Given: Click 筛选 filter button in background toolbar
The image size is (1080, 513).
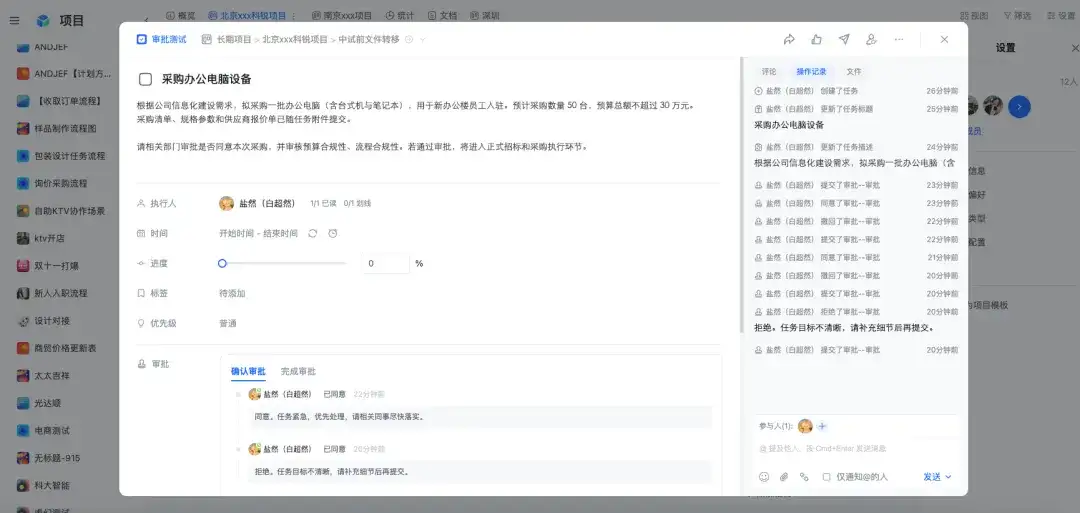Looking at the screenshot, I should (x=1017, y=15).
